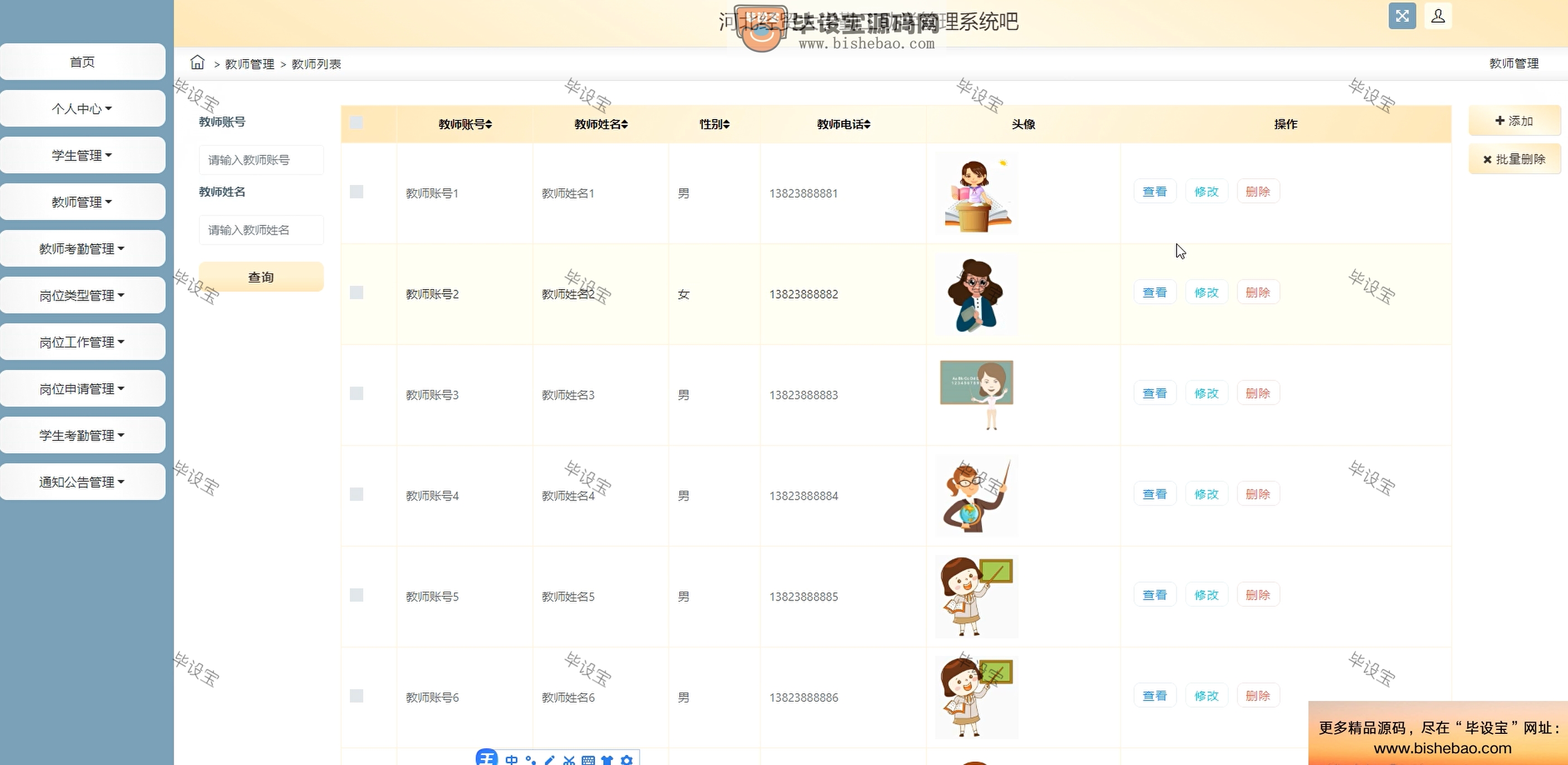
Task: Focus the 请输入教师账号 input field
Action: coord(261,160)
